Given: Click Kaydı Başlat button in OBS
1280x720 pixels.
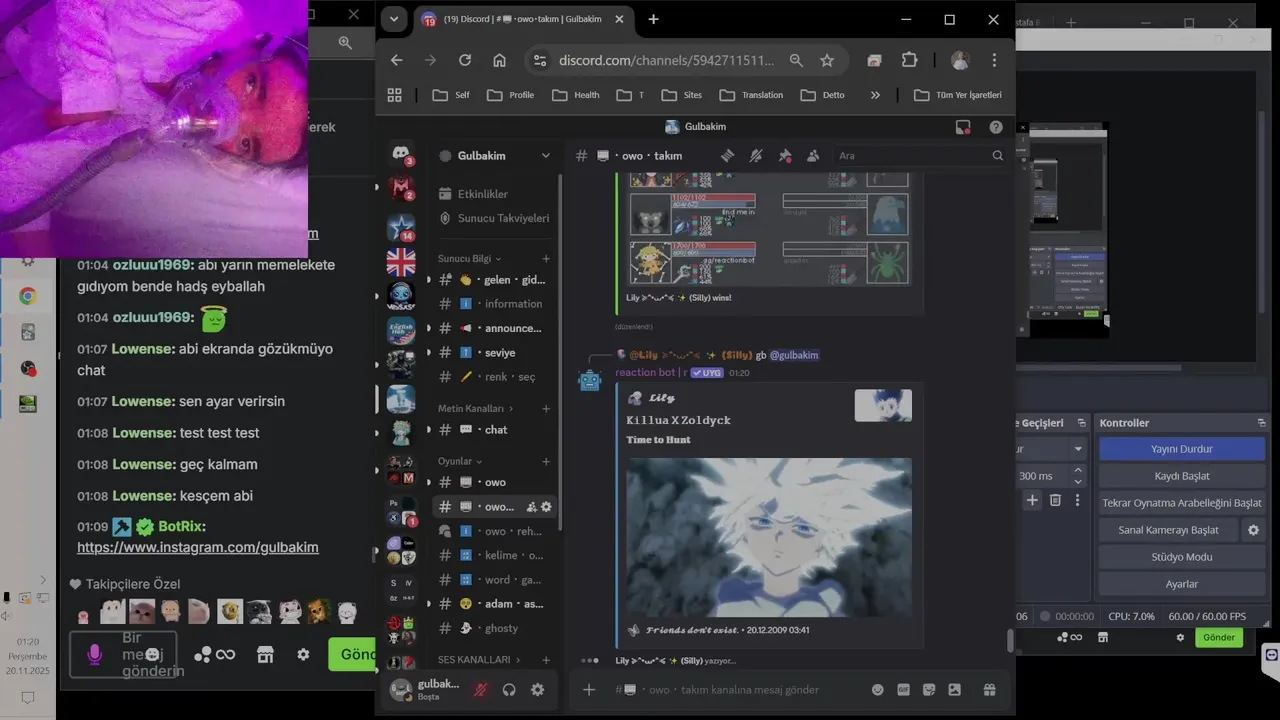Looking at the screenshot, I should pyautogui.click(x=1182, y=476).
